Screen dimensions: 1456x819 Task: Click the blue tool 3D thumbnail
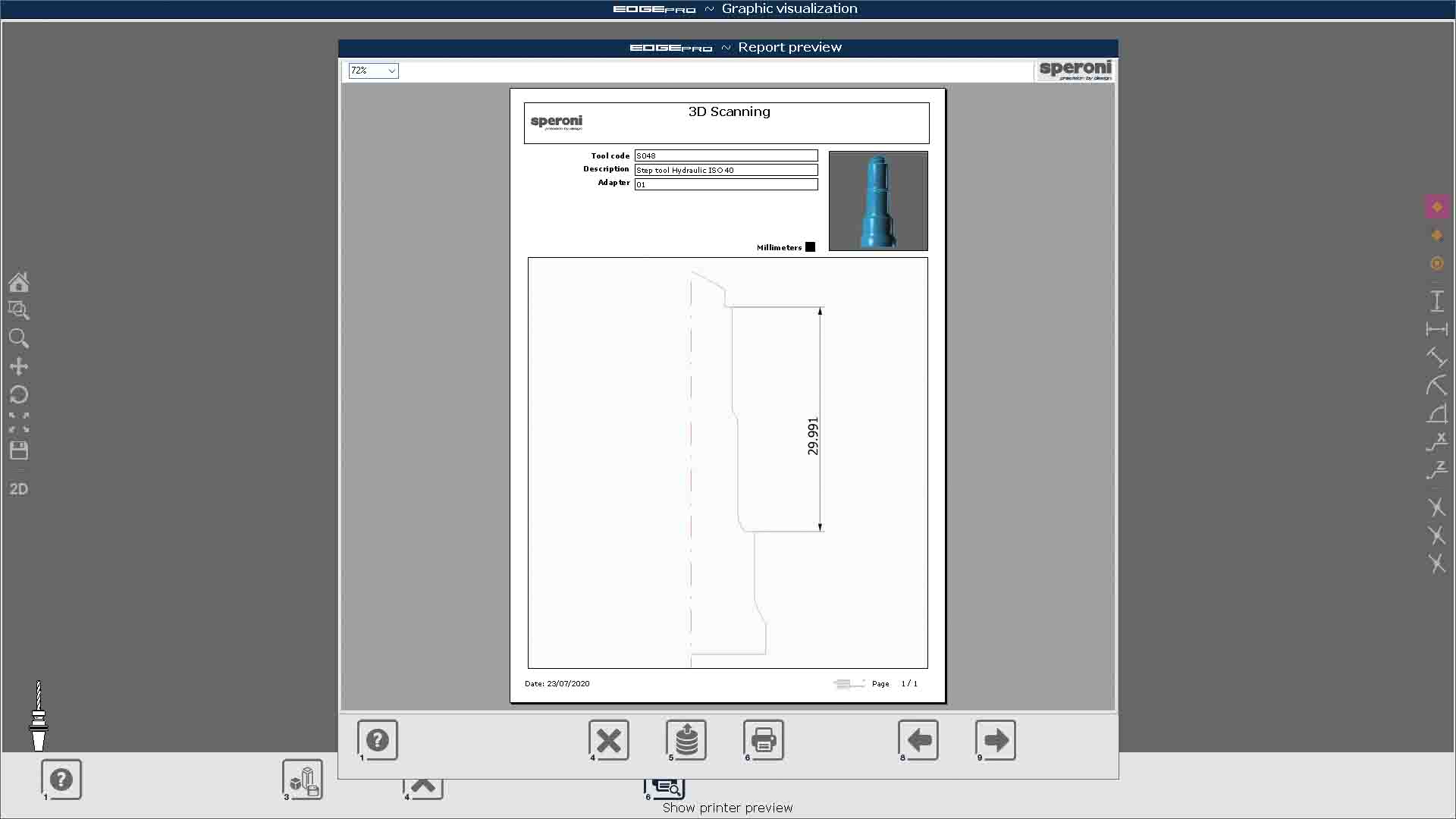[878, 201]
